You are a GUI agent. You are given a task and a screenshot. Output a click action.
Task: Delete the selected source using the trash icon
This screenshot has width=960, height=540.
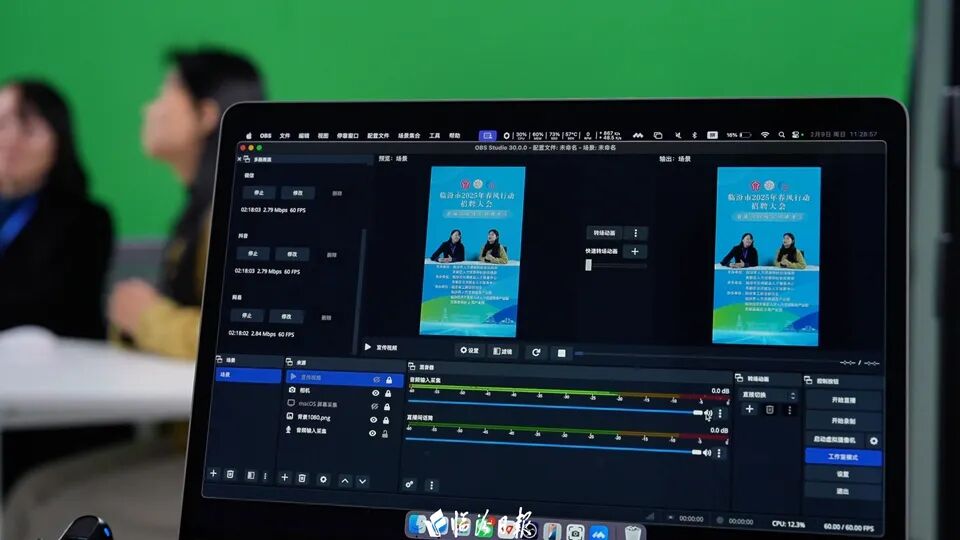pos(303,478)
